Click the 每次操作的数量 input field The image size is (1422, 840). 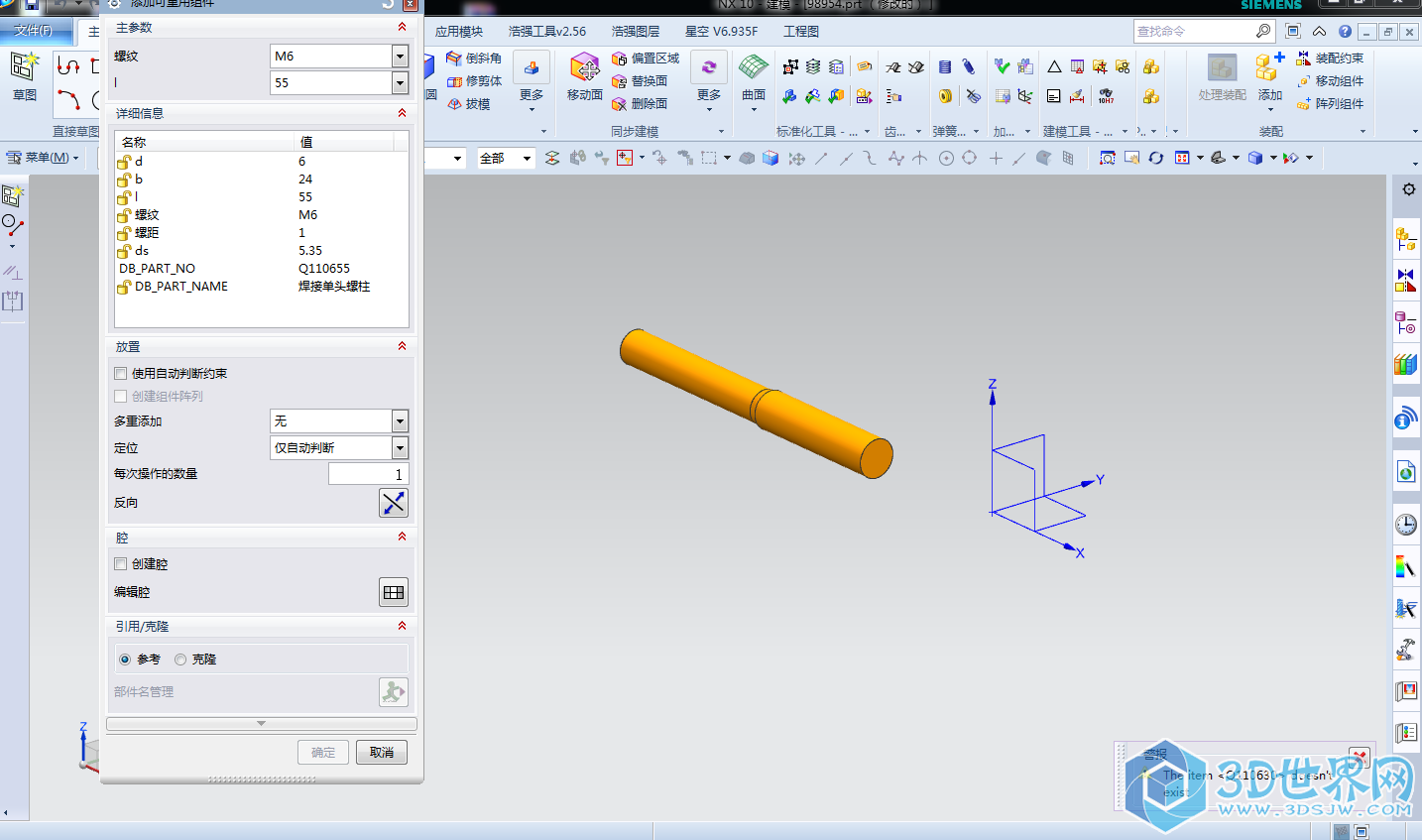[x=368, y=474]
